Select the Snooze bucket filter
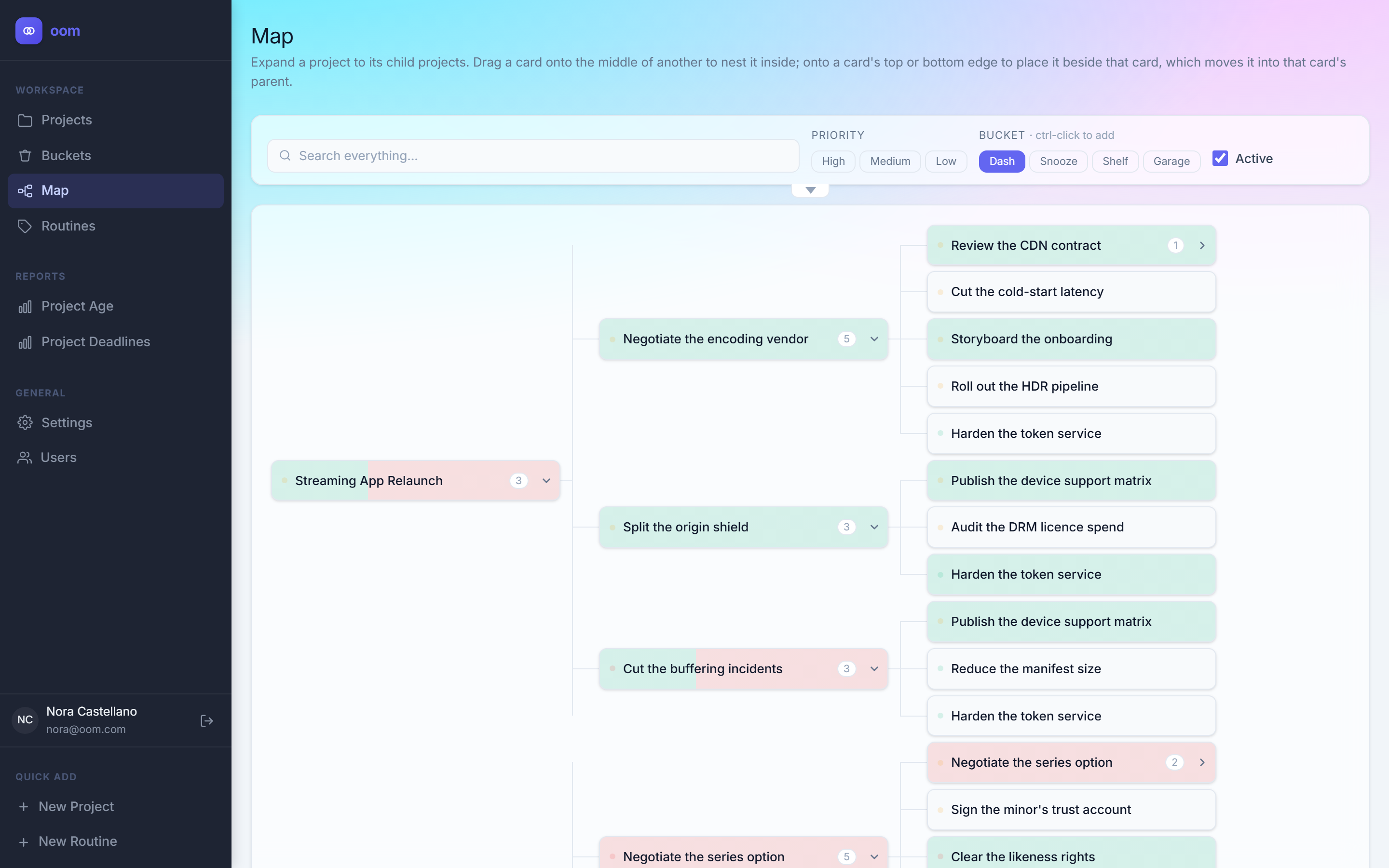The width and height of the screenshot is (1389, 868). pyautogui.click(x=1059, y=162)
